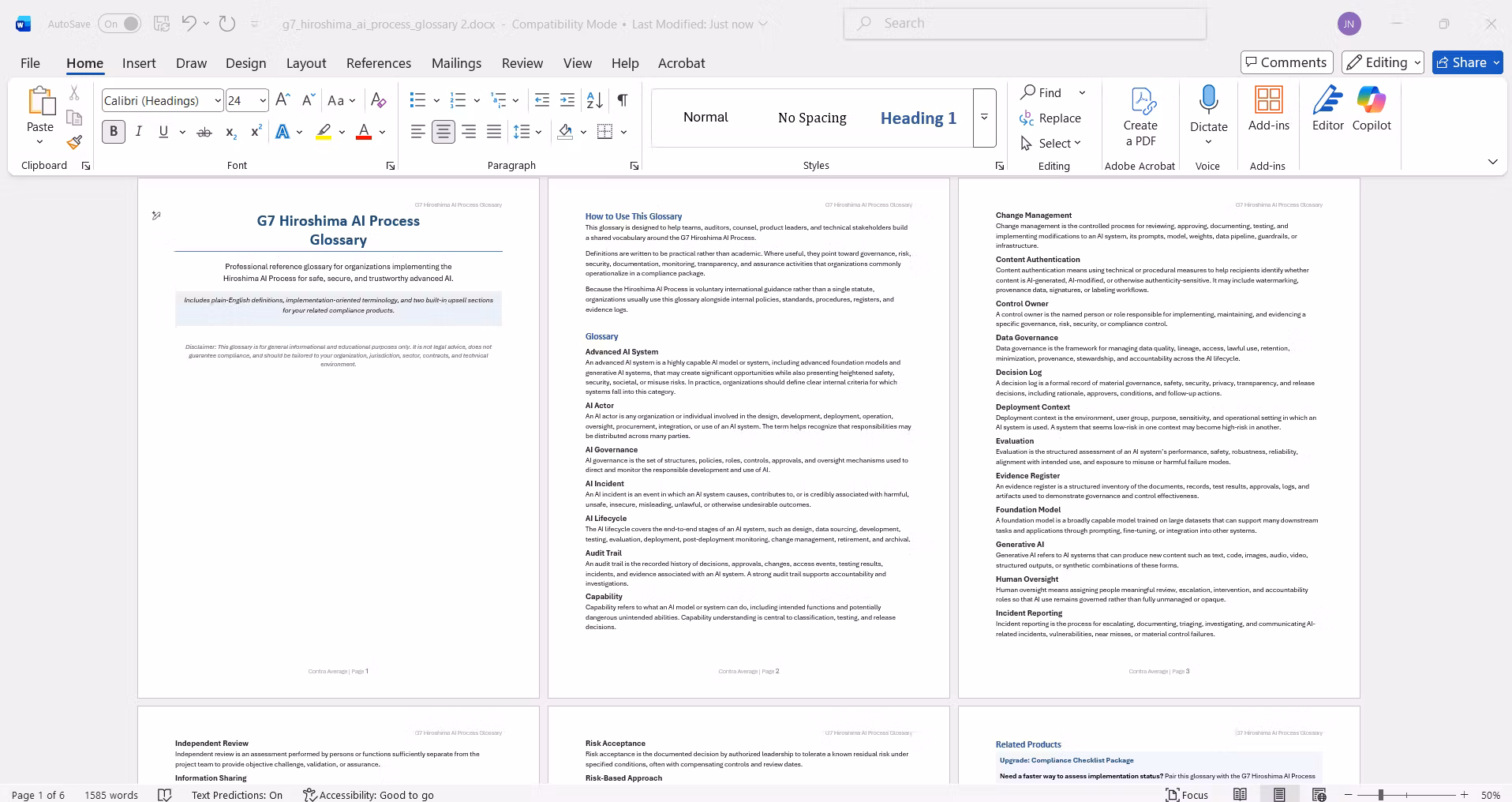This screenshot has height=802, width=1512.
Task: Click Create a PDF icon
Action: point(1140,117)
